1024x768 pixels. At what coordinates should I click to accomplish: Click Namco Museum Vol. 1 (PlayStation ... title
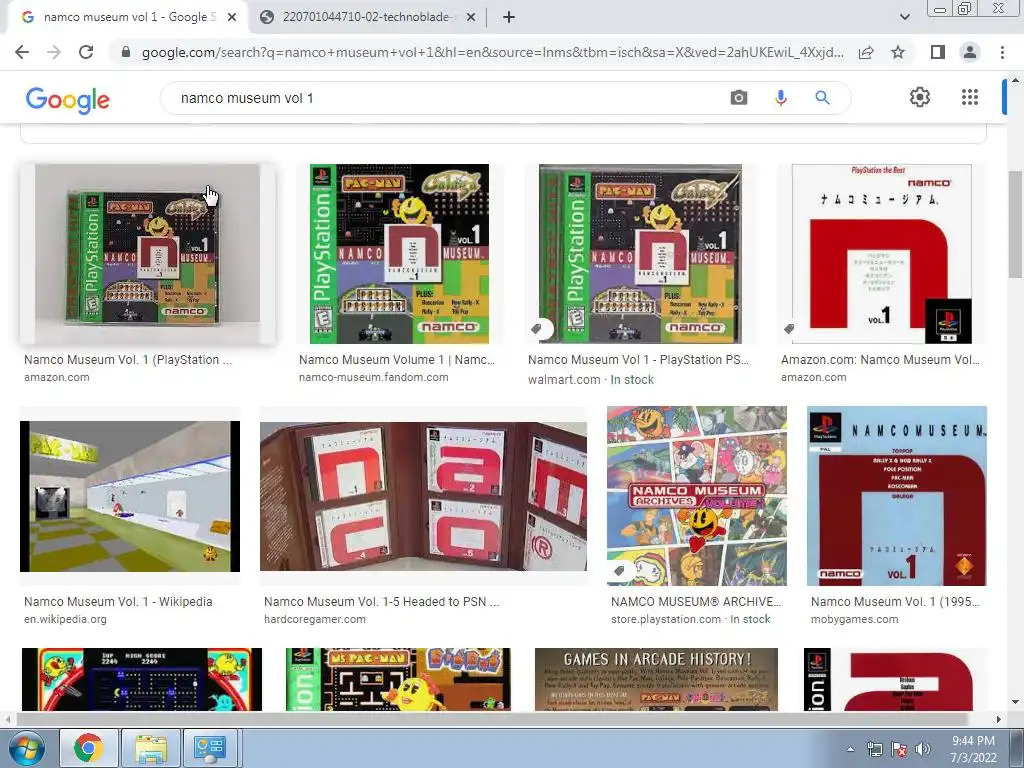(x=128, y=360)
